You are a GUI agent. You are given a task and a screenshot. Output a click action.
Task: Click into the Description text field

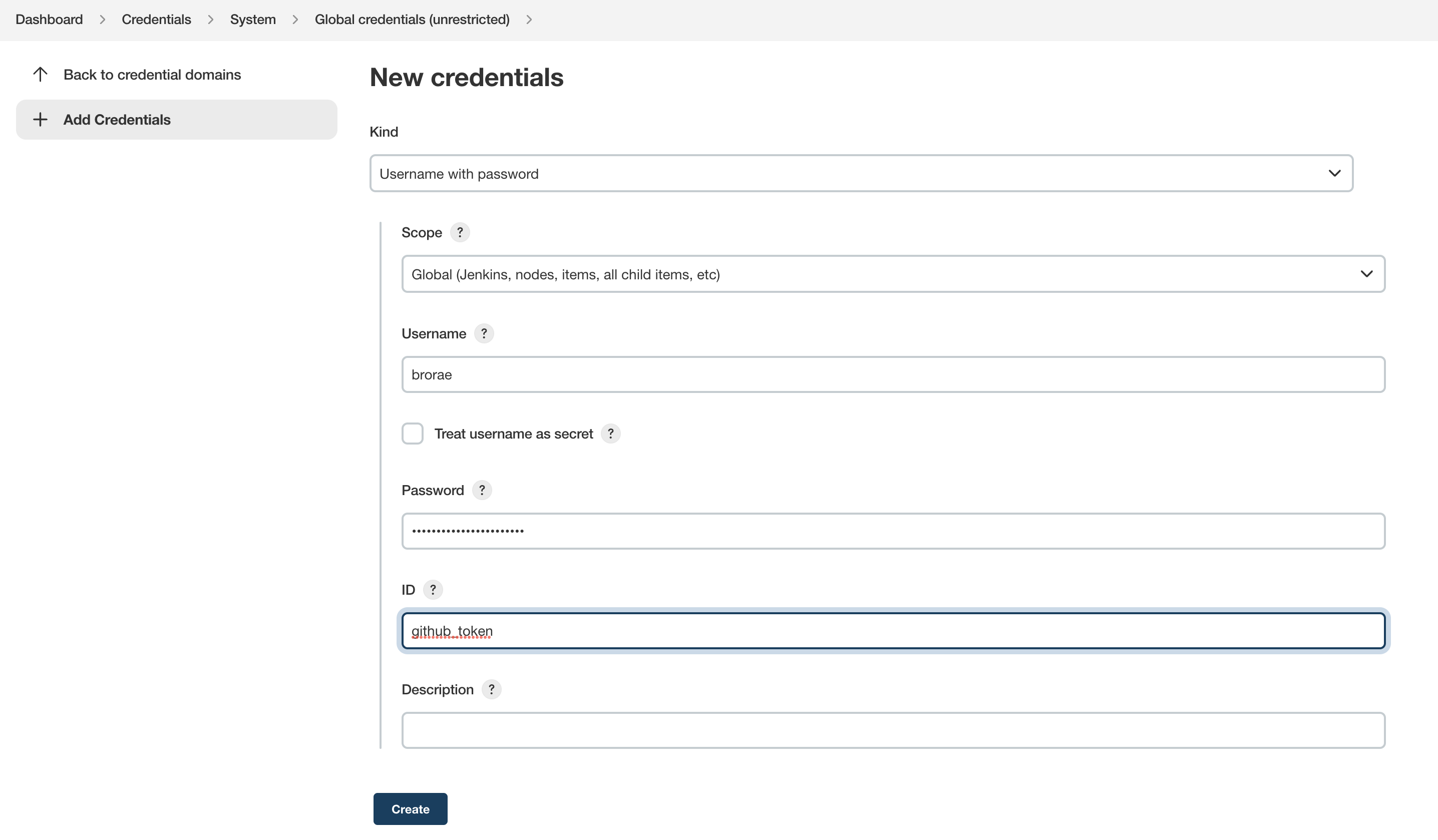[x=892, y=730]
